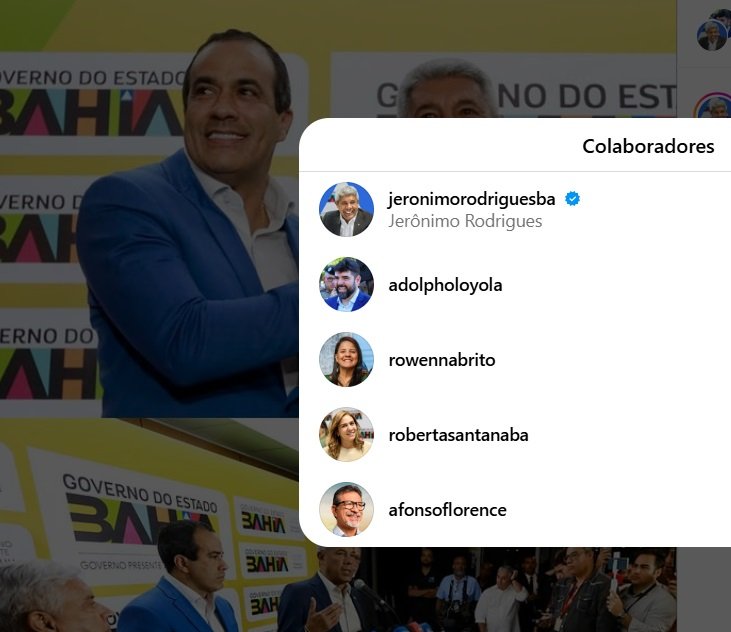The height and width of the screenshot is (632, 731).
Task: Open the press conference photo with Bahia banners
Action: click(x=149, y=525)
